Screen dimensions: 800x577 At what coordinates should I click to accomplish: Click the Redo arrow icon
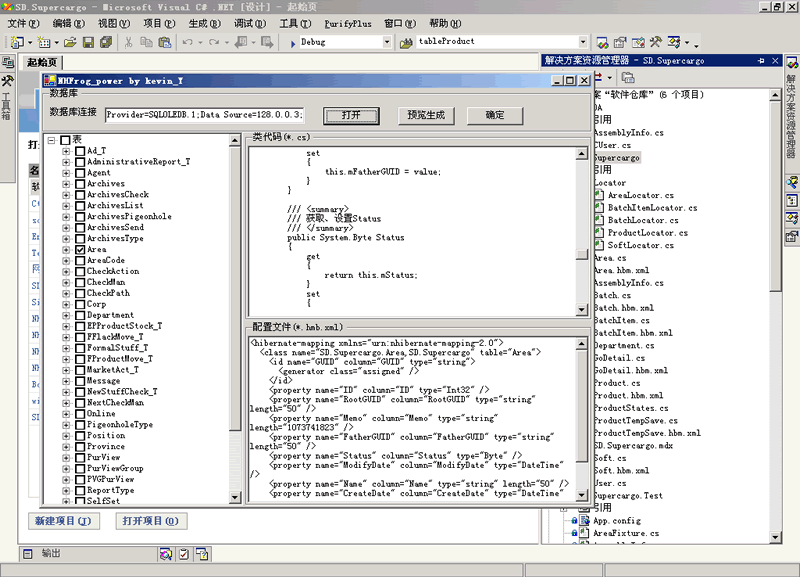tap(214, 42)
